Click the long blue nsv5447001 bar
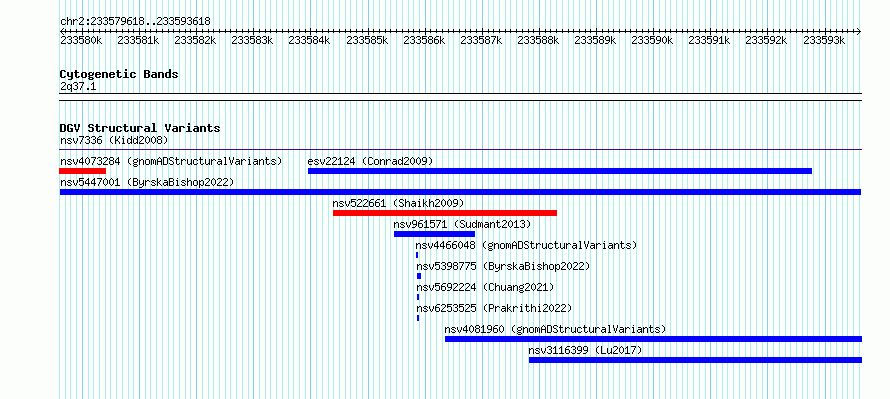This screenshot has height=399, width=890. [460, 192]
